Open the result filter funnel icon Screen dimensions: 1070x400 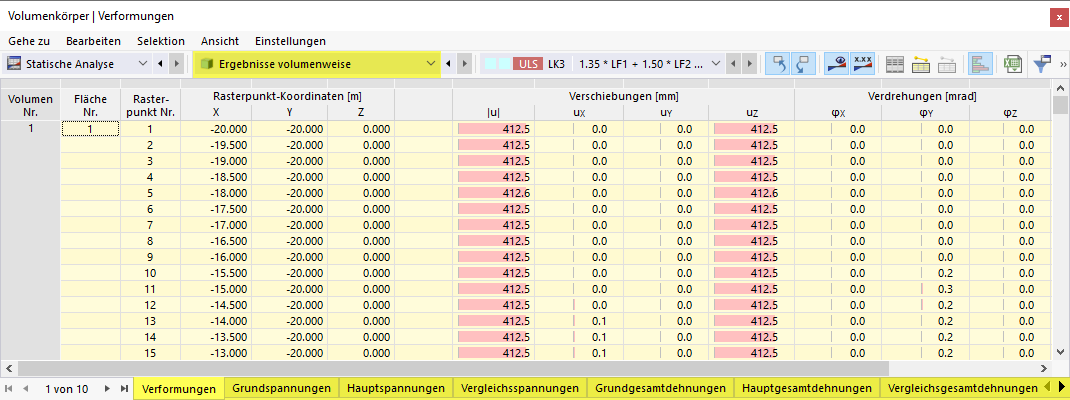click(x=1041, y=64)
